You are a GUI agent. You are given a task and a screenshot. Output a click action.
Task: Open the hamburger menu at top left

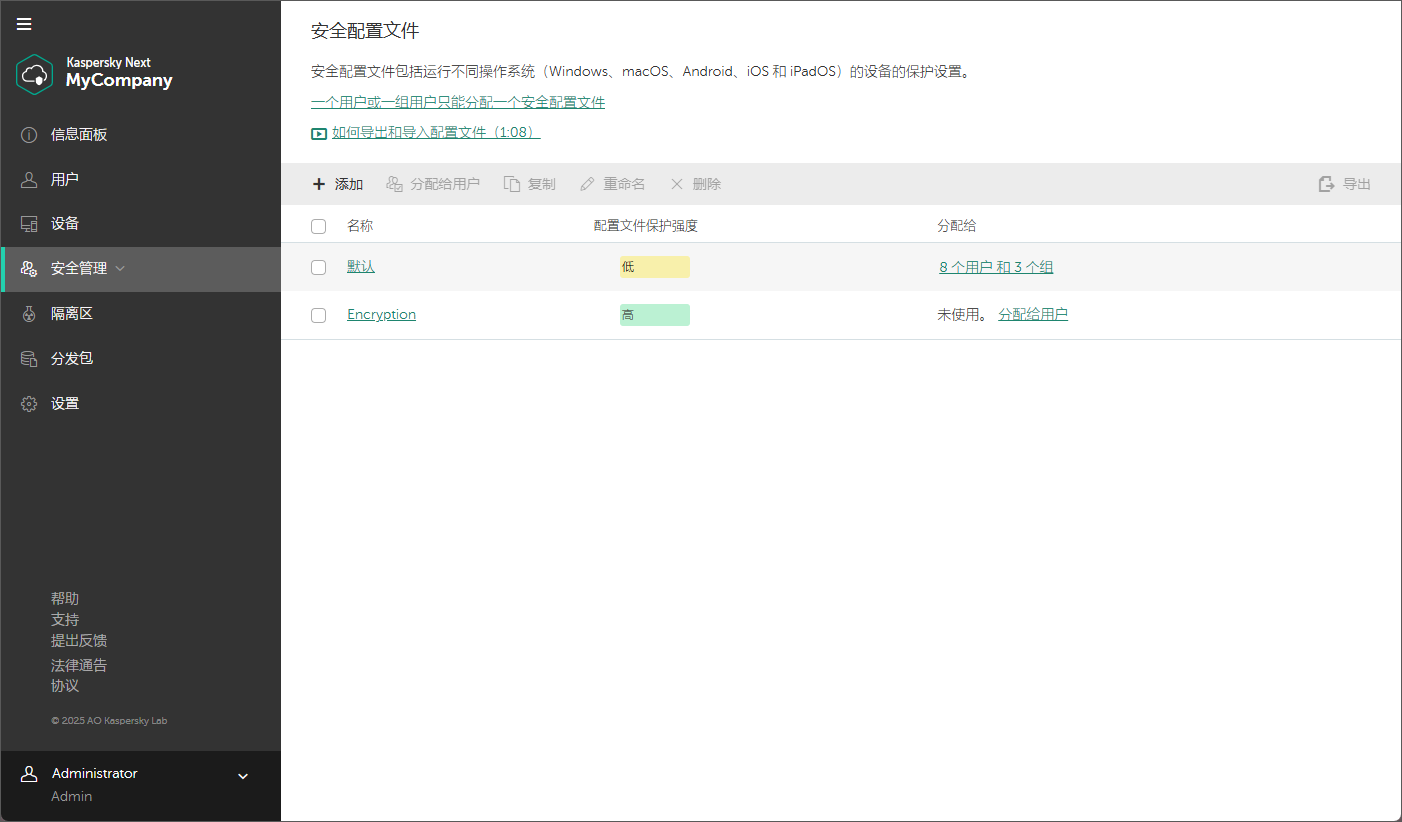(24, 24)
